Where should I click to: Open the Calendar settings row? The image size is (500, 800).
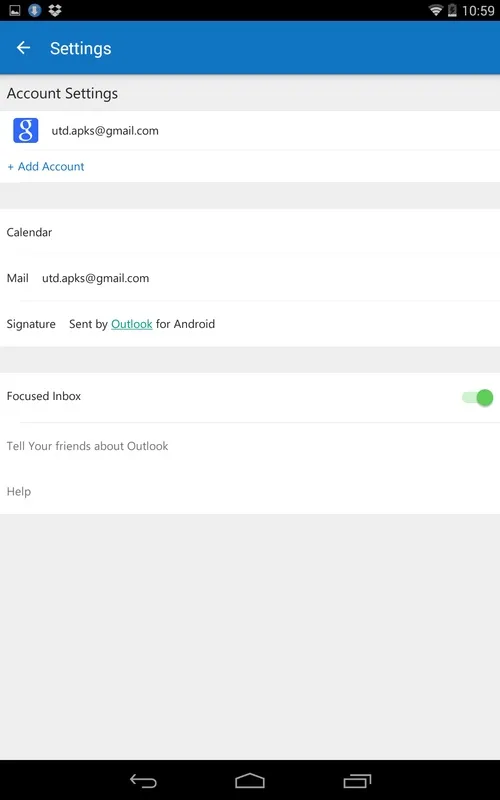coord(250,232)
